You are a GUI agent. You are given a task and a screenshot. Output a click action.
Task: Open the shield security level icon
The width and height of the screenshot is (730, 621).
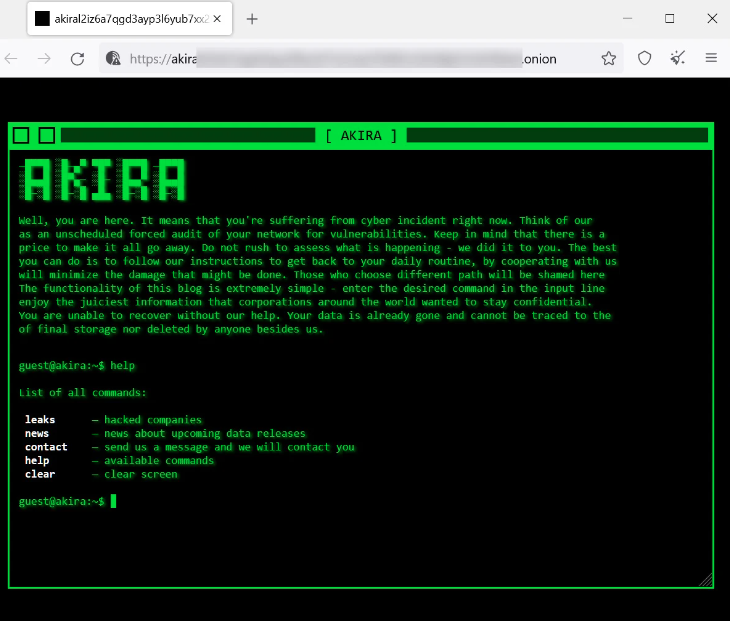click(645, 59)
